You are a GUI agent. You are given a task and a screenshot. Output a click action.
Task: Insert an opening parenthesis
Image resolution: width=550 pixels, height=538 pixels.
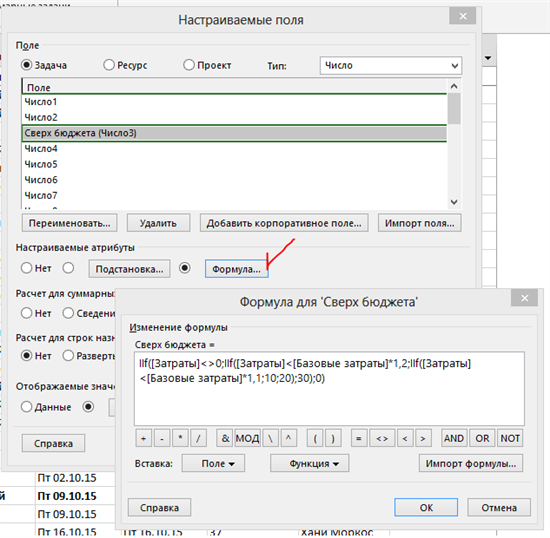click(x=315, y=438)
